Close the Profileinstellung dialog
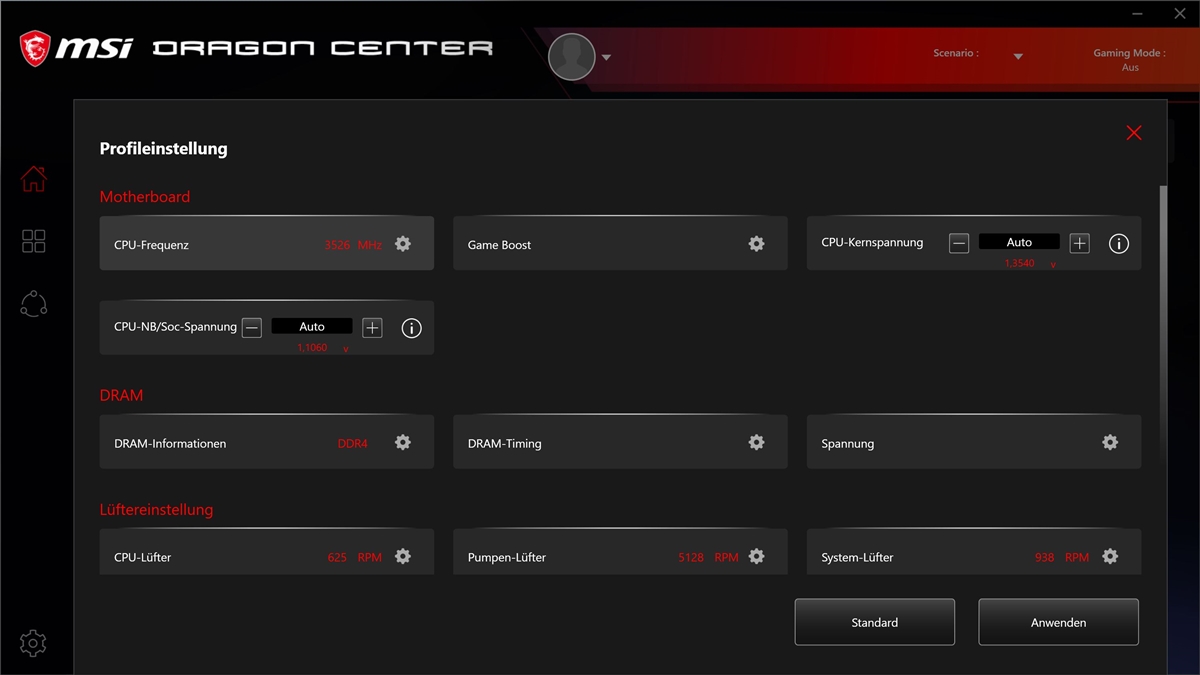Screen dimensions: 1200x675 pyautogui.click(x=1134, y=133)
